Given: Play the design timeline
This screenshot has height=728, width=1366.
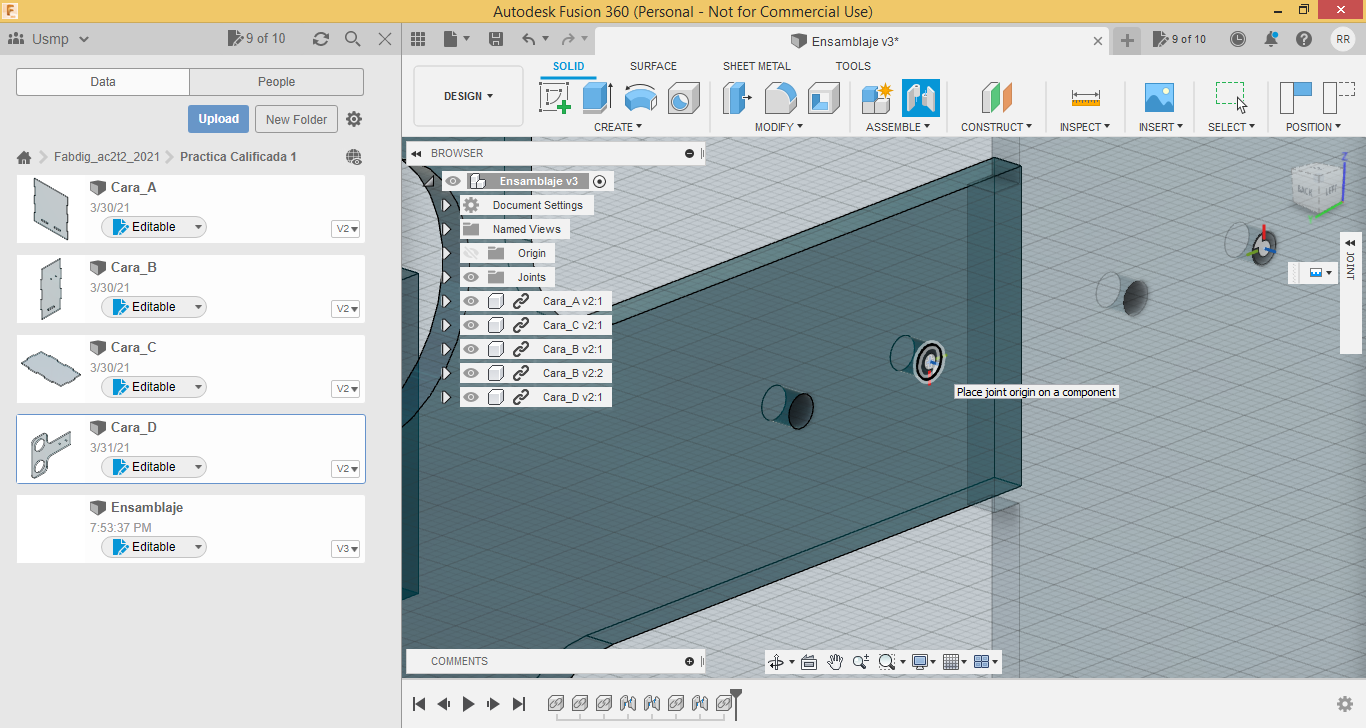Looking at the screenshot, I should 469,704.
